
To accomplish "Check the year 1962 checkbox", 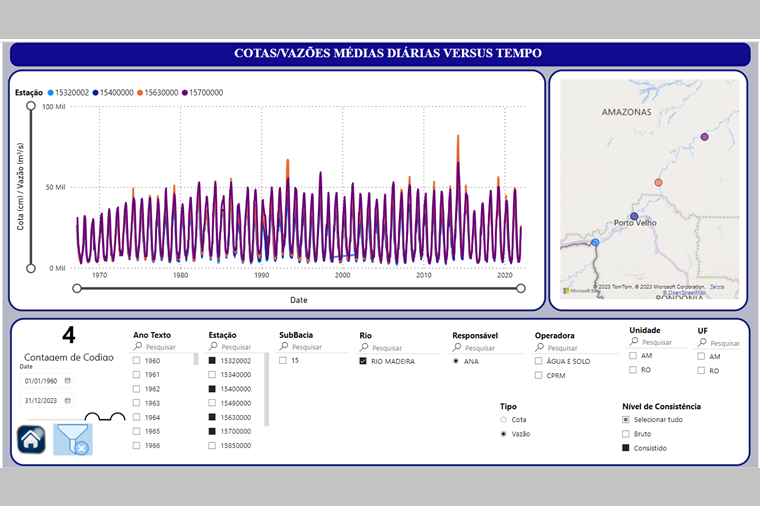I will click(x=137, y=389).
